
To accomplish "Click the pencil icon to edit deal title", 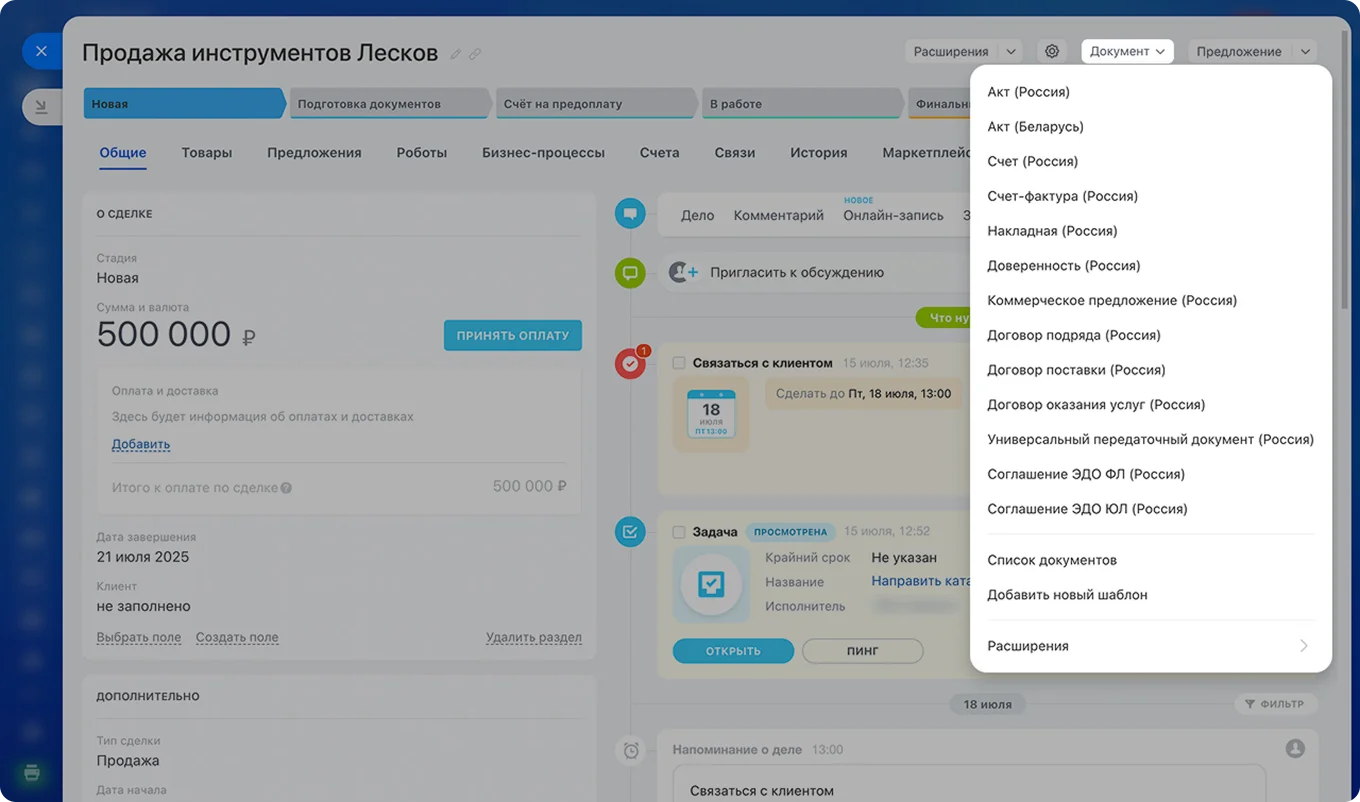I will (456, 54).
